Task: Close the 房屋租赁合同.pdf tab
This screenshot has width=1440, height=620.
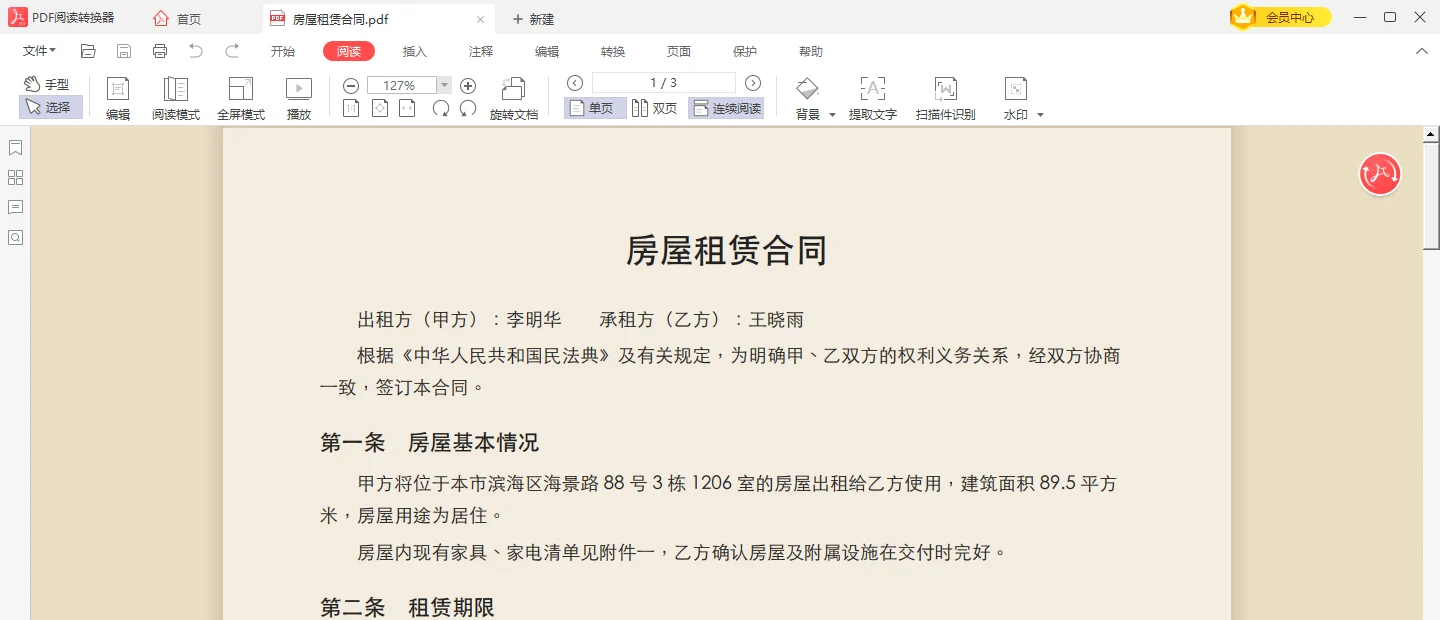Action: pos(480,19)
